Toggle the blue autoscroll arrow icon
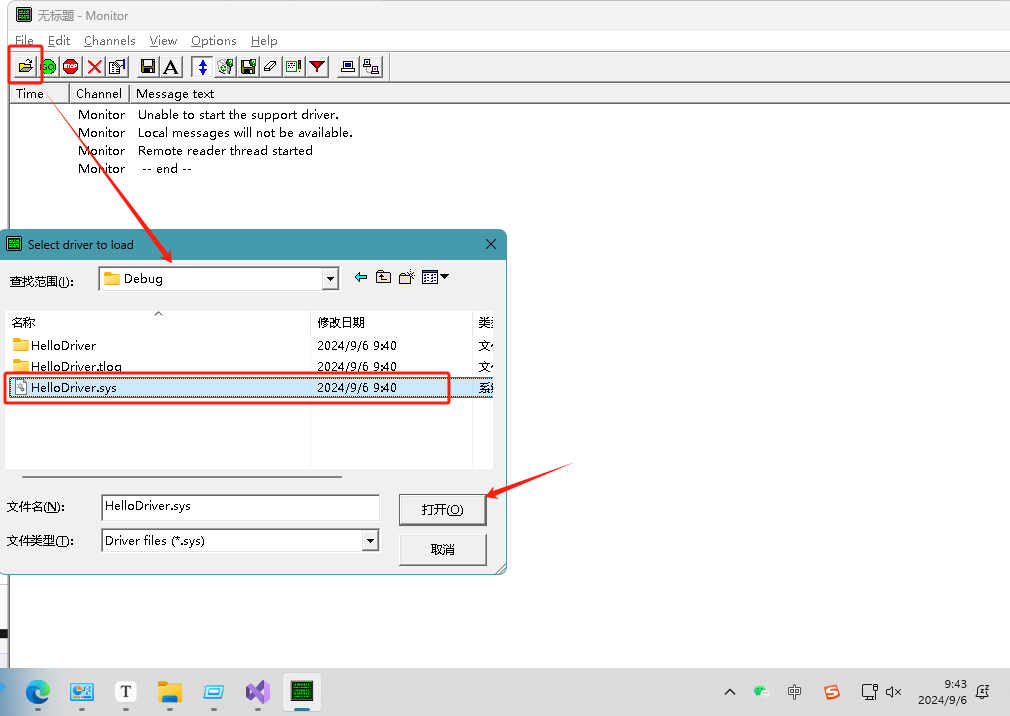 point(203,66)
